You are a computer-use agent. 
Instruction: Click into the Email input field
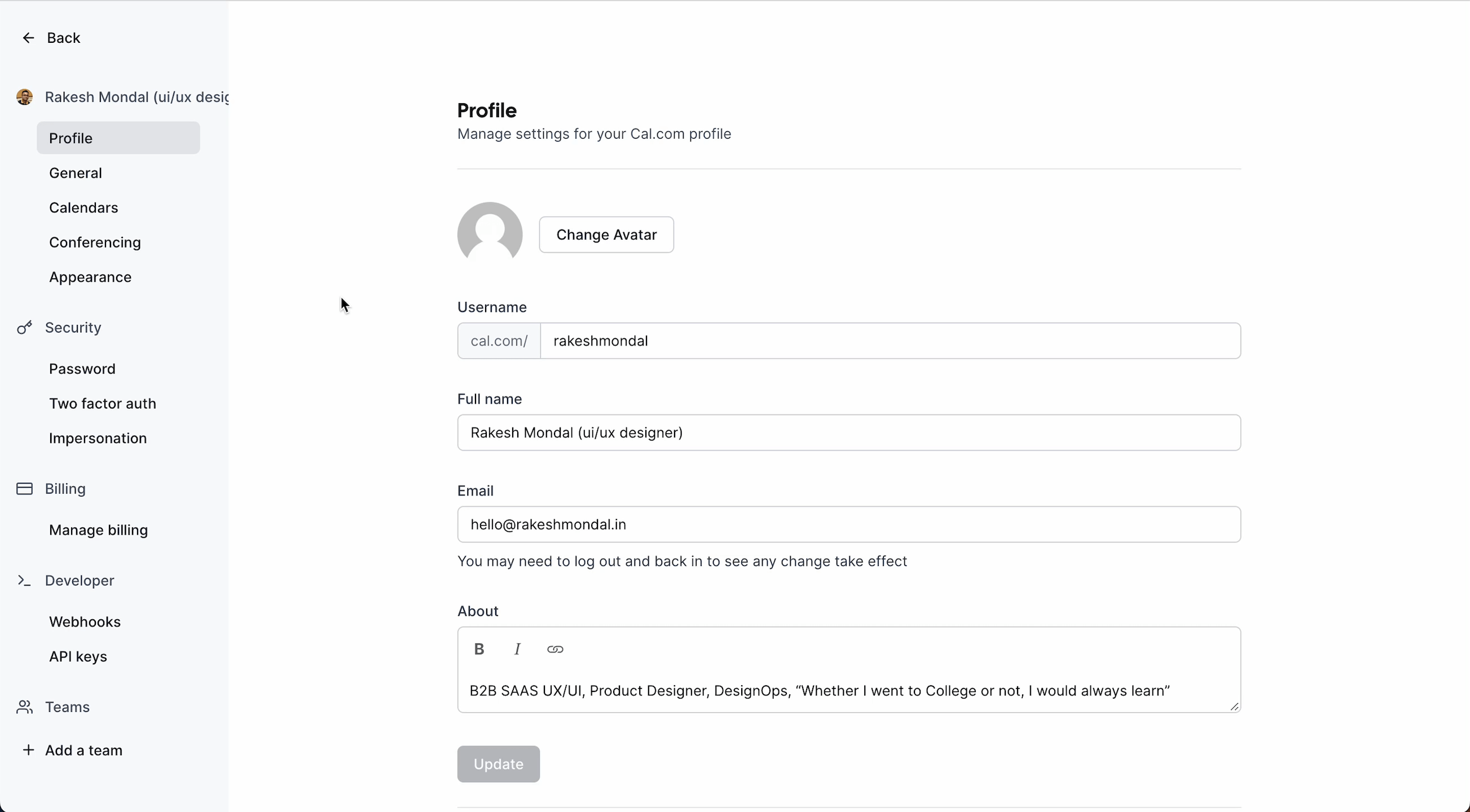[848, 524]
